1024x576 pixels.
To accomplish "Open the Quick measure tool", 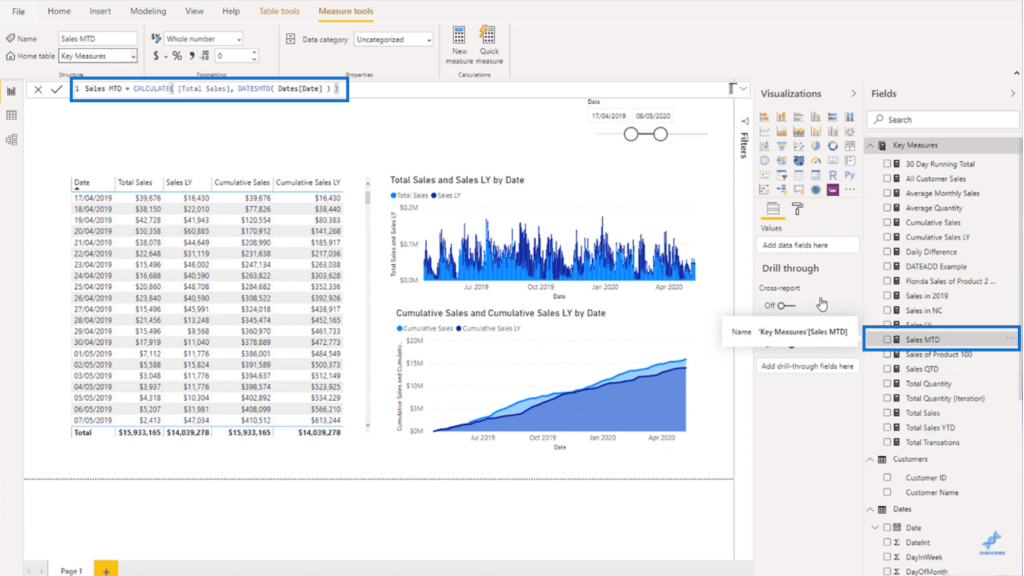I will [x=489, y=45].
